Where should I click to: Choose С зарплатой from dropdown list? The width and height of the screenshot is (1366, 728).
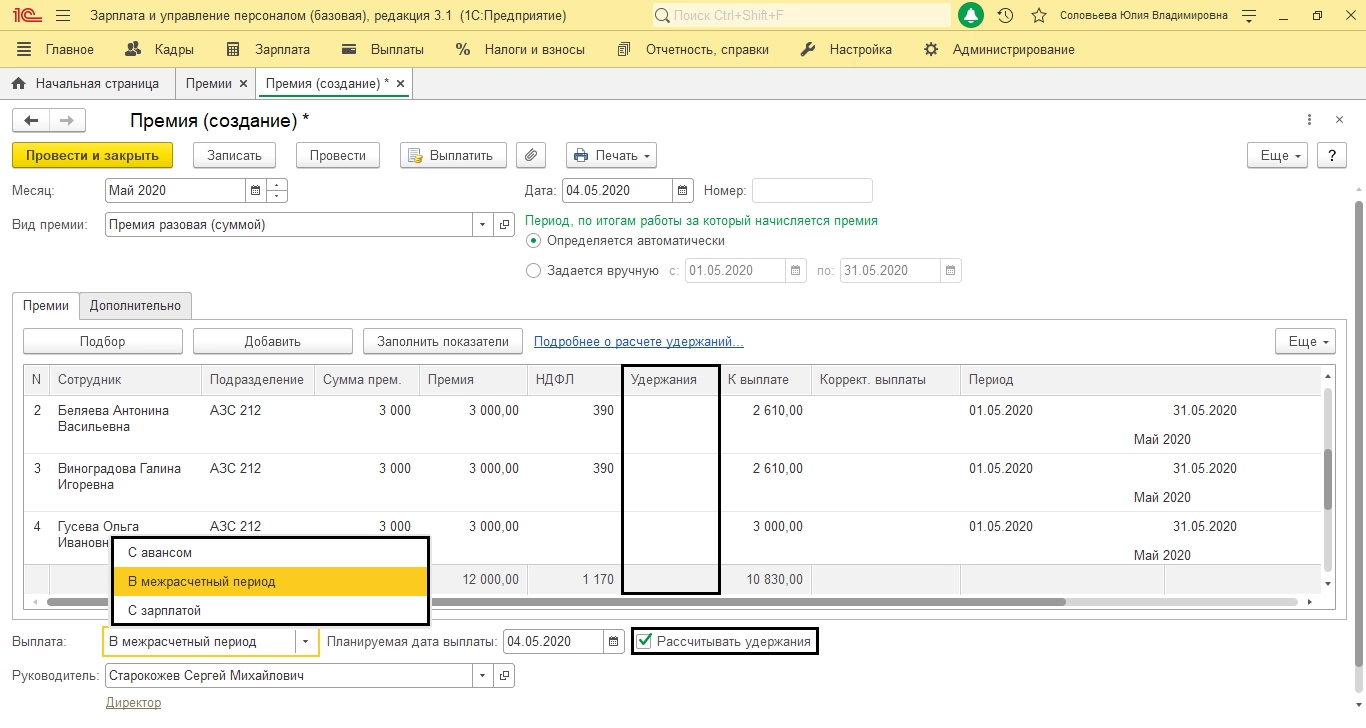click(165, 610)
